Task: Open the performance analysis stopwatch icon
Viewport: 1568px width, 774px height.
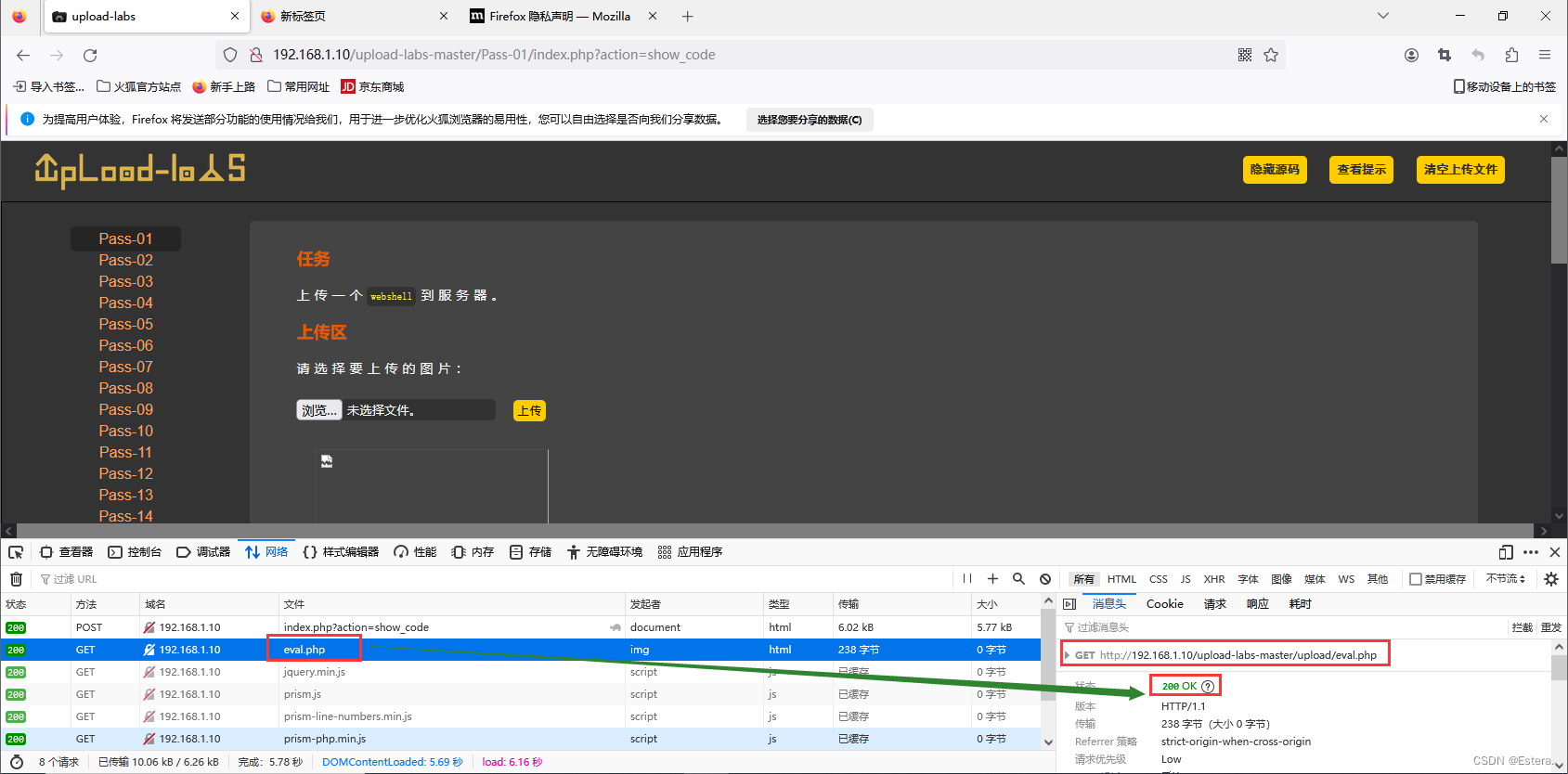Action: [16, 762]
